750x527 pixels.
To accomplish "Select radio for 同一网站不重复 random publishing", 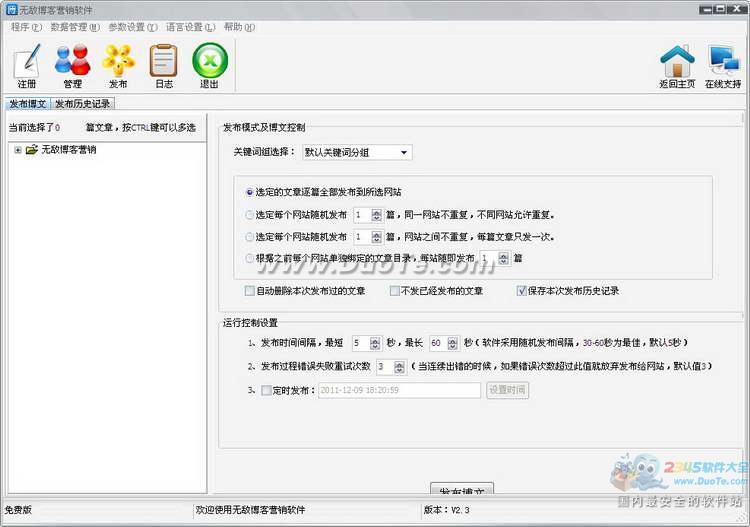I will [x=249, y=215].
